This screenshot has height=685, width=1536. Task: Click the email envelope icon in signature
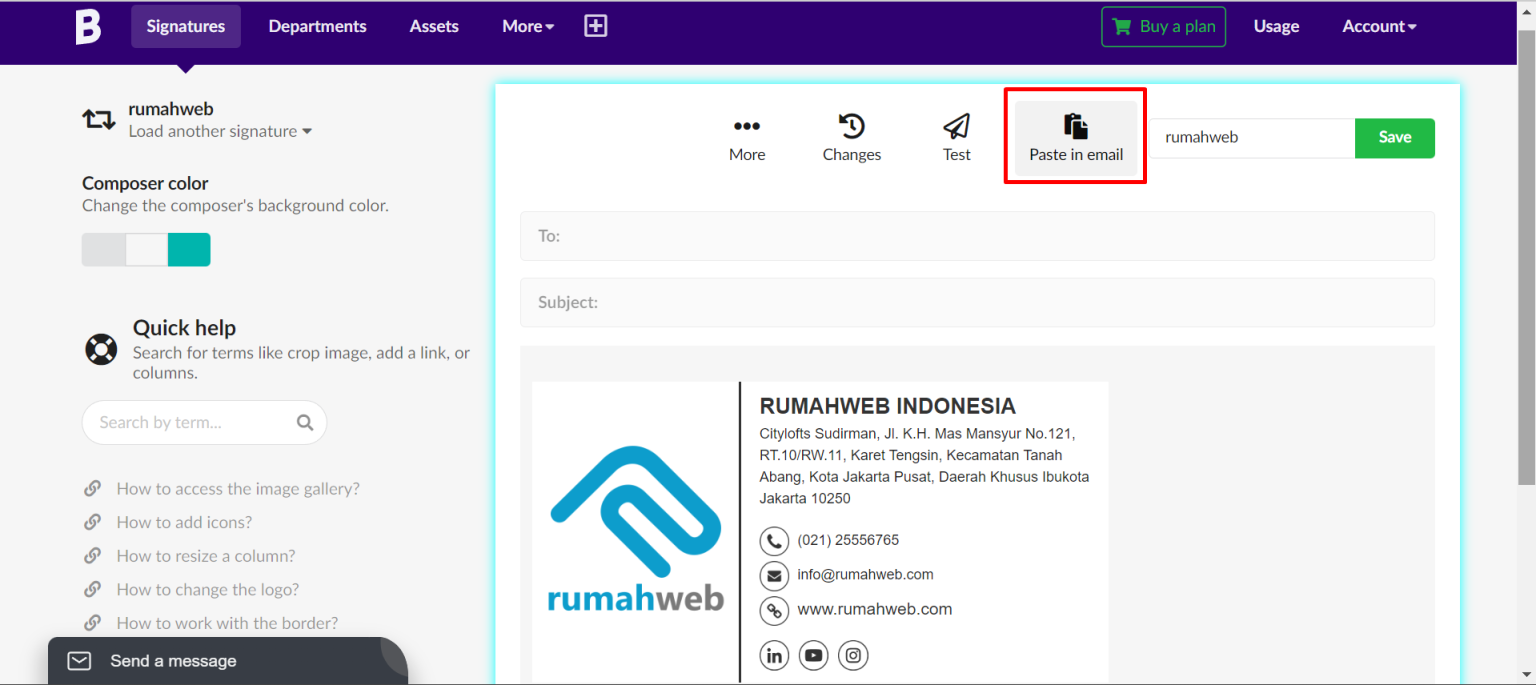coord(774,576)
